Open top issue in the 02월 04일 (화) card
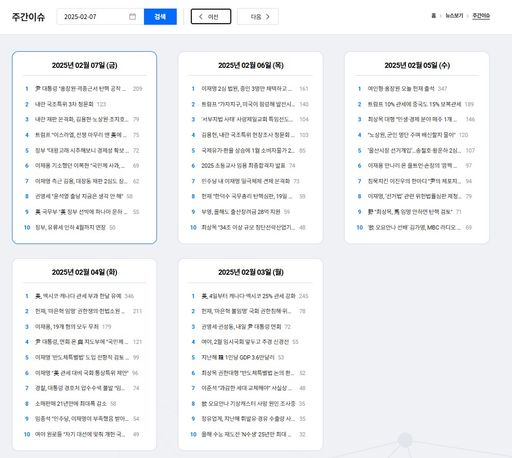The height and width of the screenshot is (458, 512). click(x=78, y=296)
